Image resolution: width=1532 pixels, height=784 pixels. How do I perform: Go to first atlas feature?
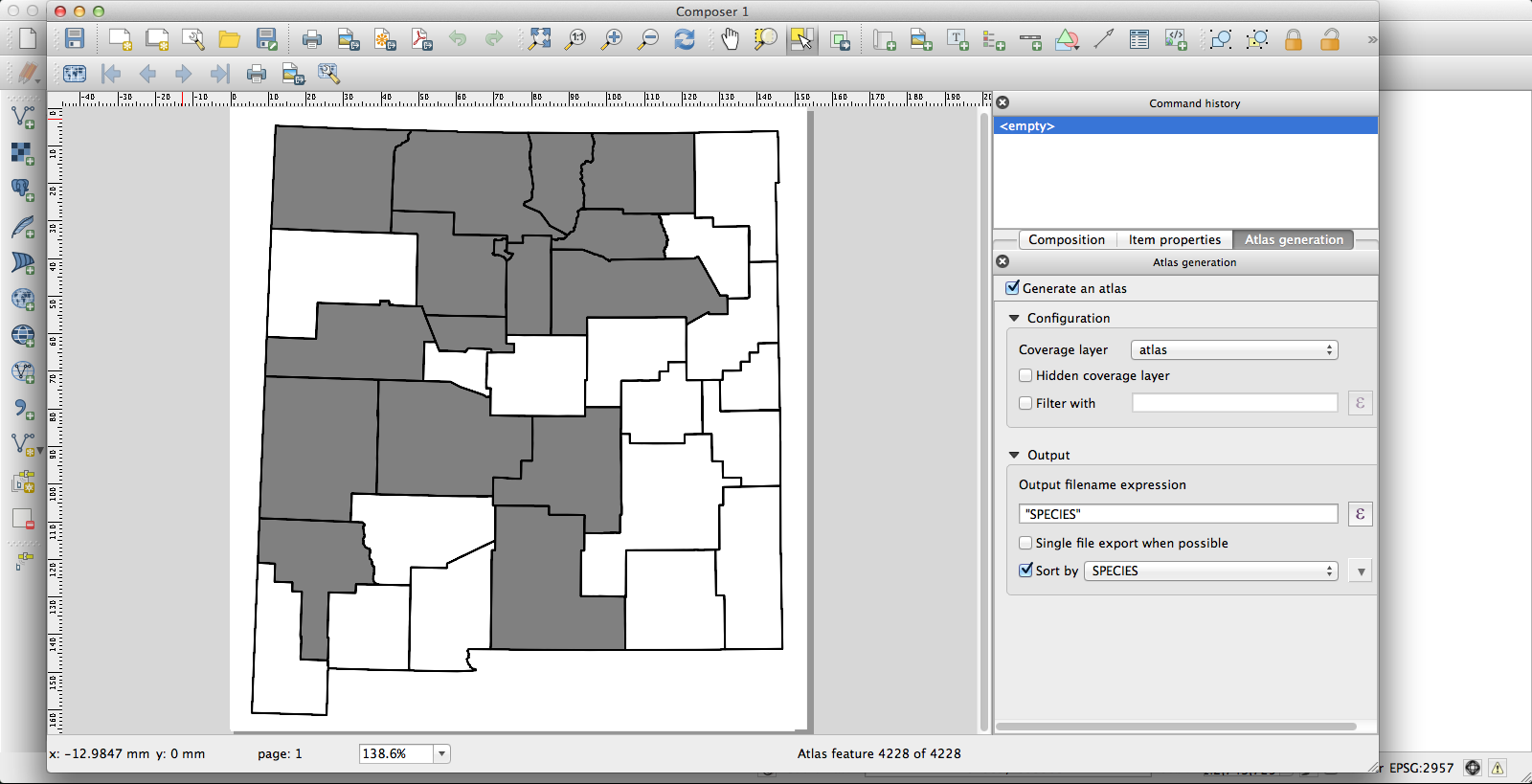111,74
